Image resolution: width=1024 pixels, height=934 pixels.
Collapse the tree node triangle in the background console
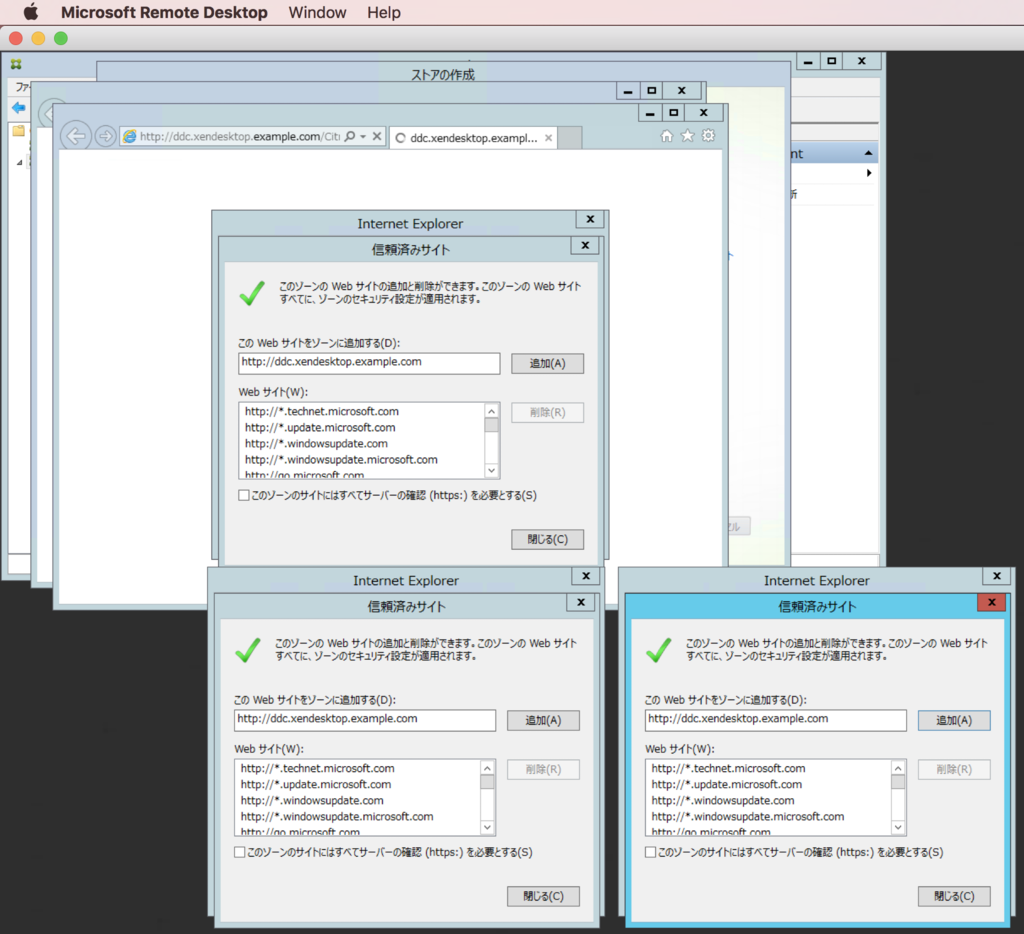(x=20, y=162)
